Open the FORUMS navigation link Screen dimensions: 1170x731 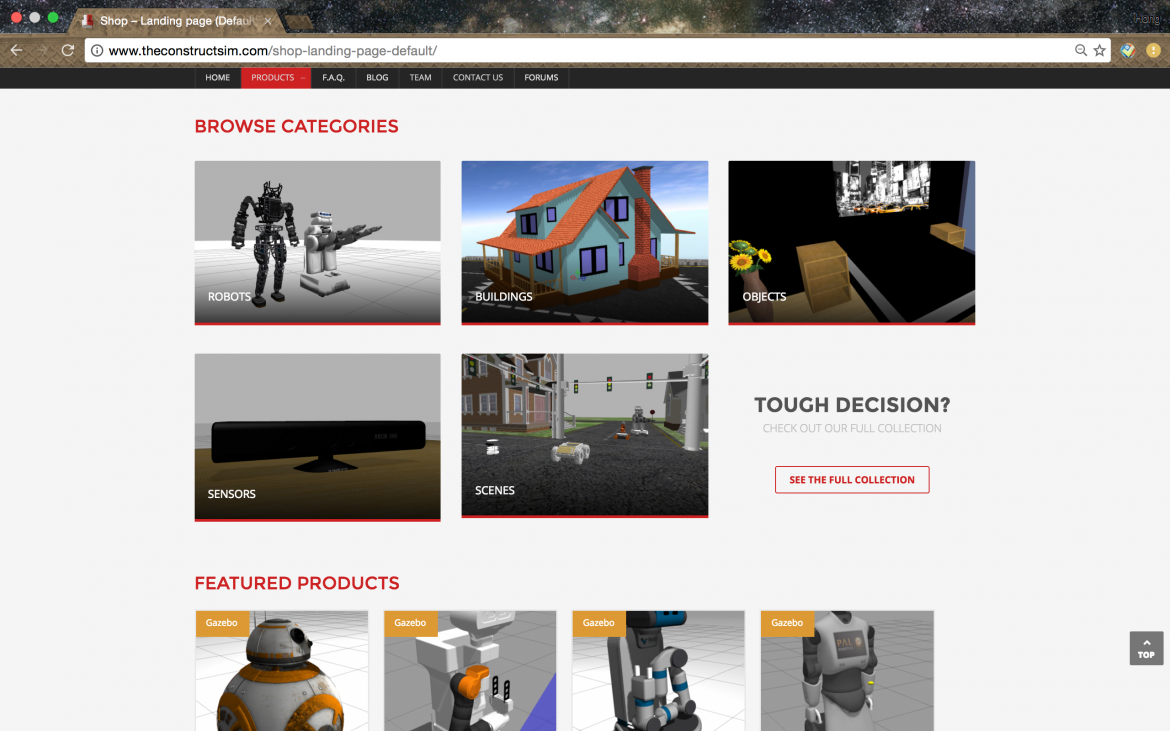pyautogui.click(x=541, y=78)
